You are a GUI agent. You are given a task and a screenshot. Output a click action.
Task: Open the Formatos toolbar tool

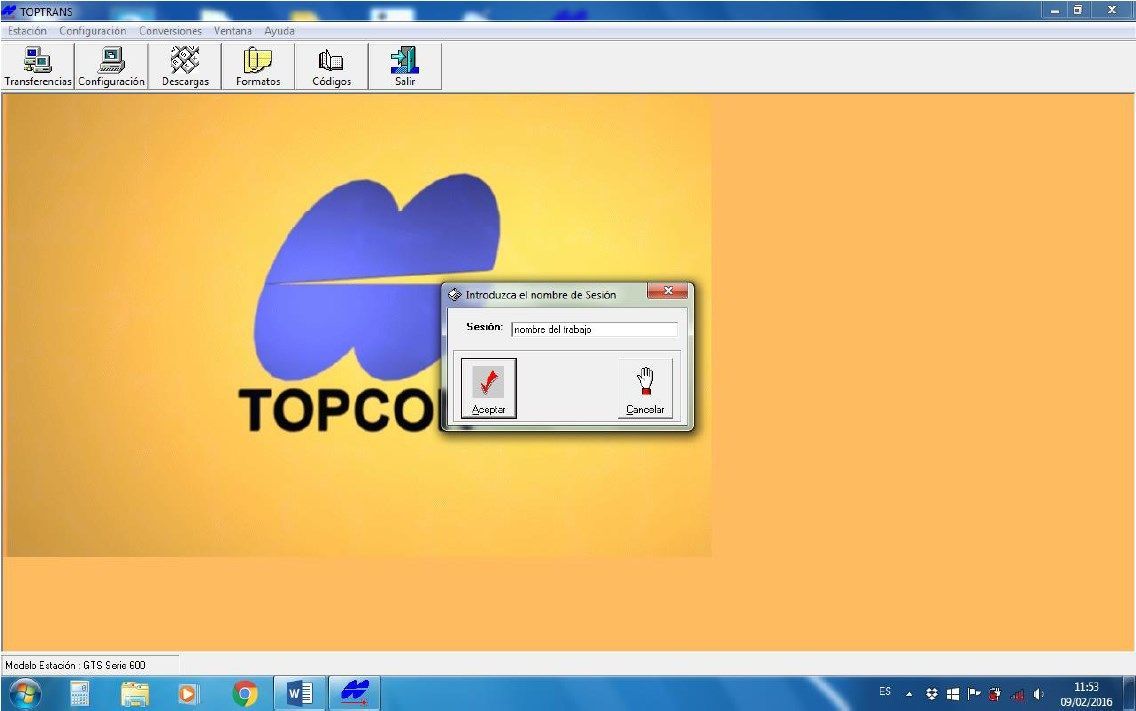pos(258,67)
